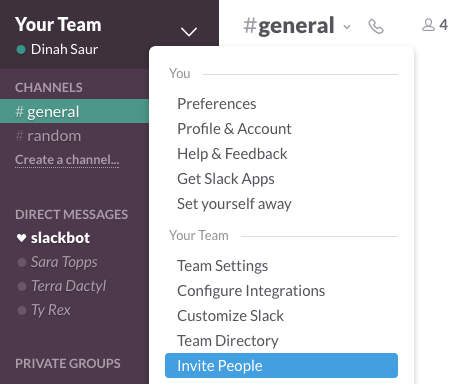Image resolution: width=457 pixels, height=384 pixels.
Task: Click Sara Topps' offline status dot
Action: 22,262
